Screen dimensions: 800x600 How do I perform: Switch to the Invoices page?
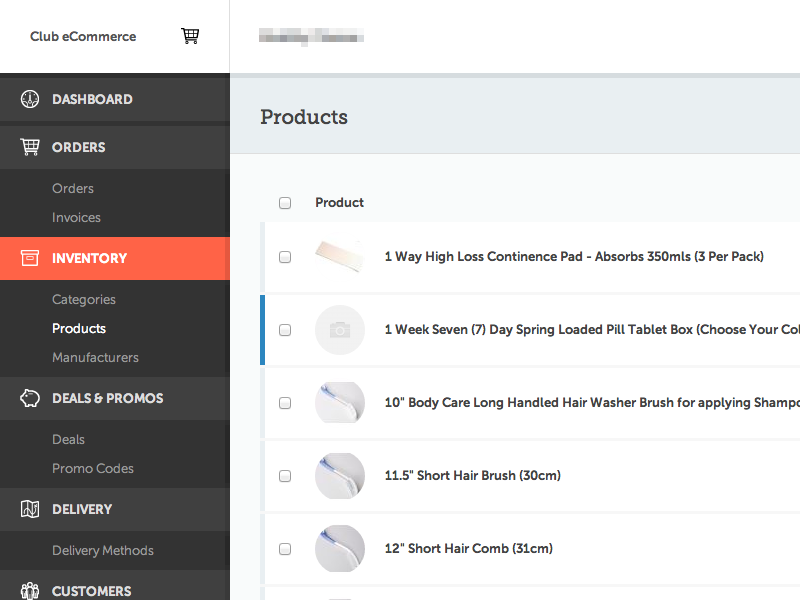(77, 217)
